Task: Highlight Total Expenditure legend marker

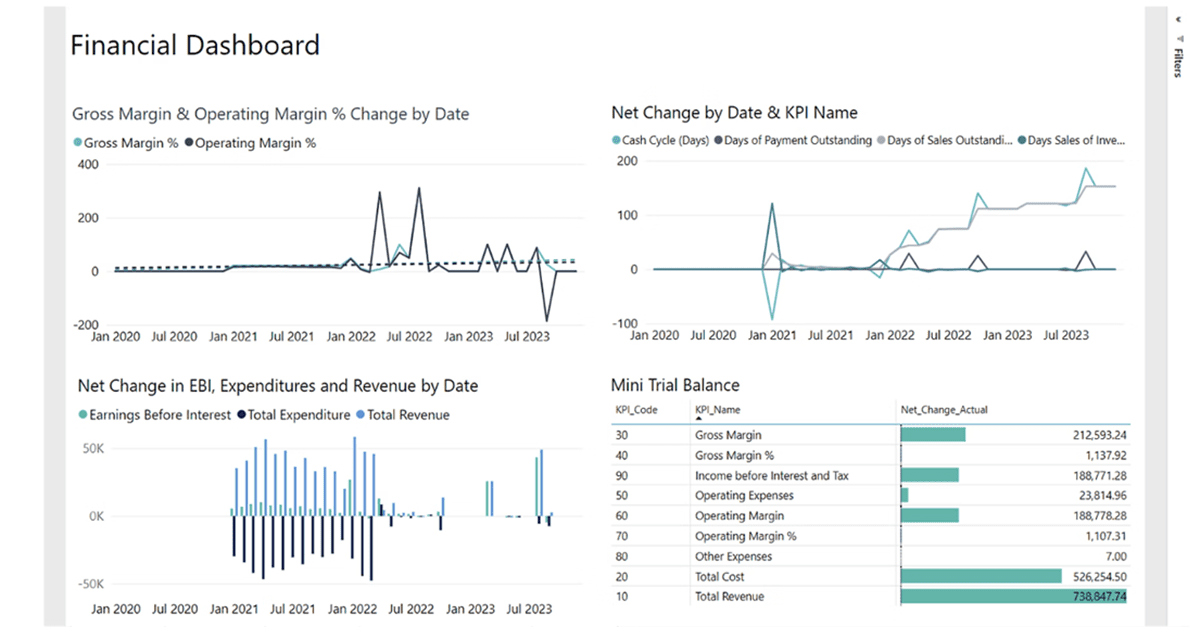Action: click(x=241, y=415)
